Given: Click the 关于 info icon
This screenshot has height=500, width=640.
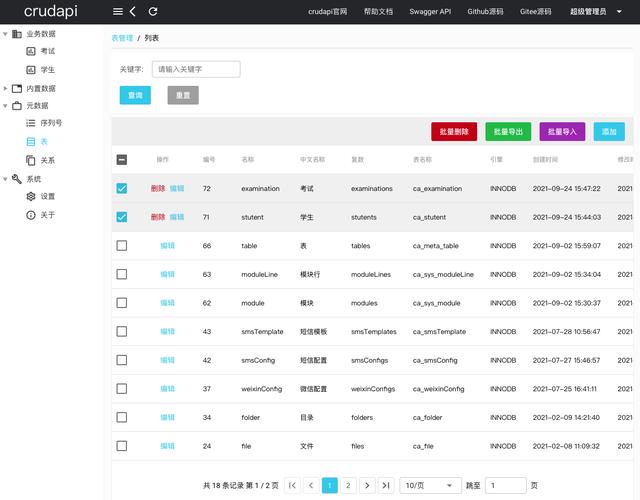Looking at the screenshot, I should point(31,215).
